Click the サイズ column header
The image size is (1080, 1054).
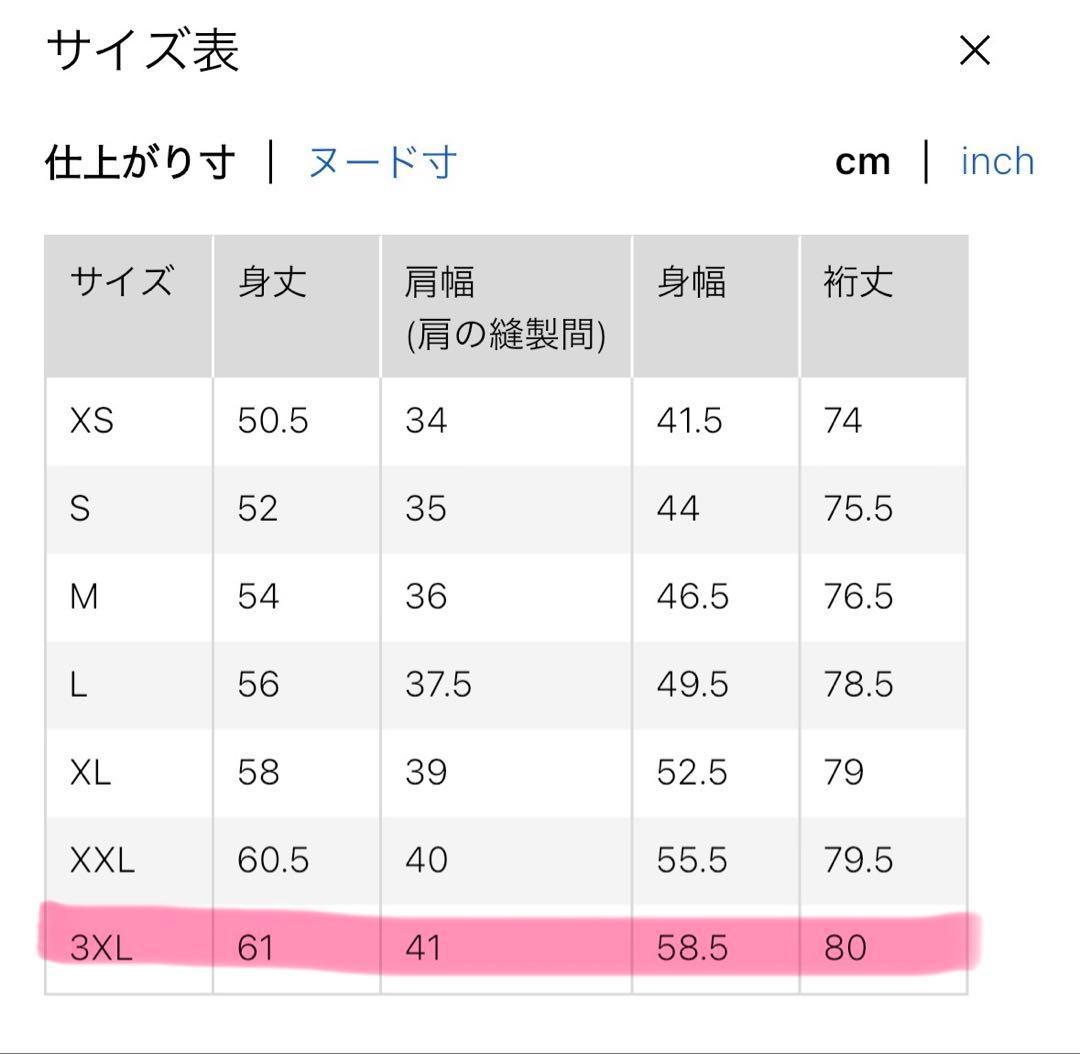[121, 283]
